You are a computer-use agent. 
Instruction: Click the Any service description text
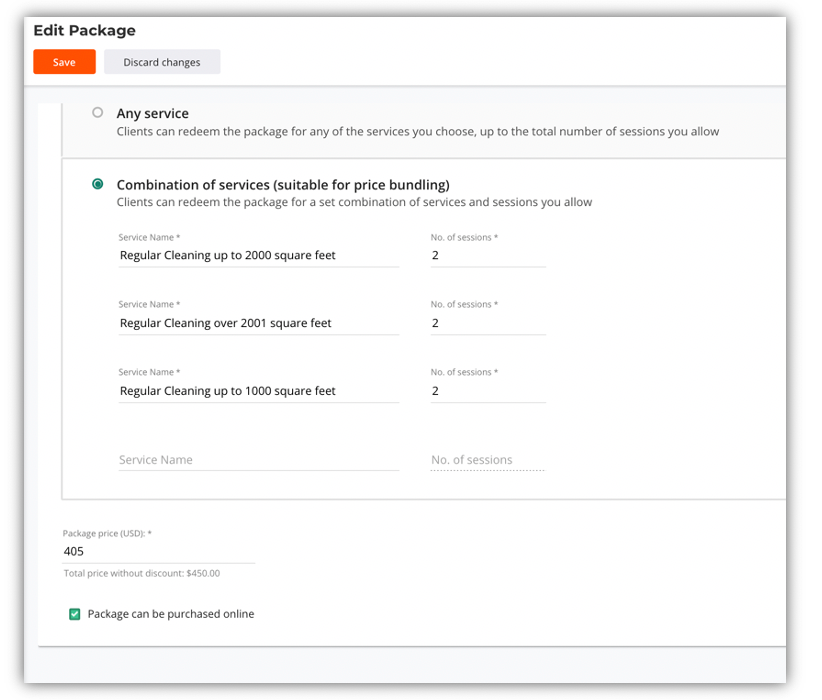tap(417, 132)
